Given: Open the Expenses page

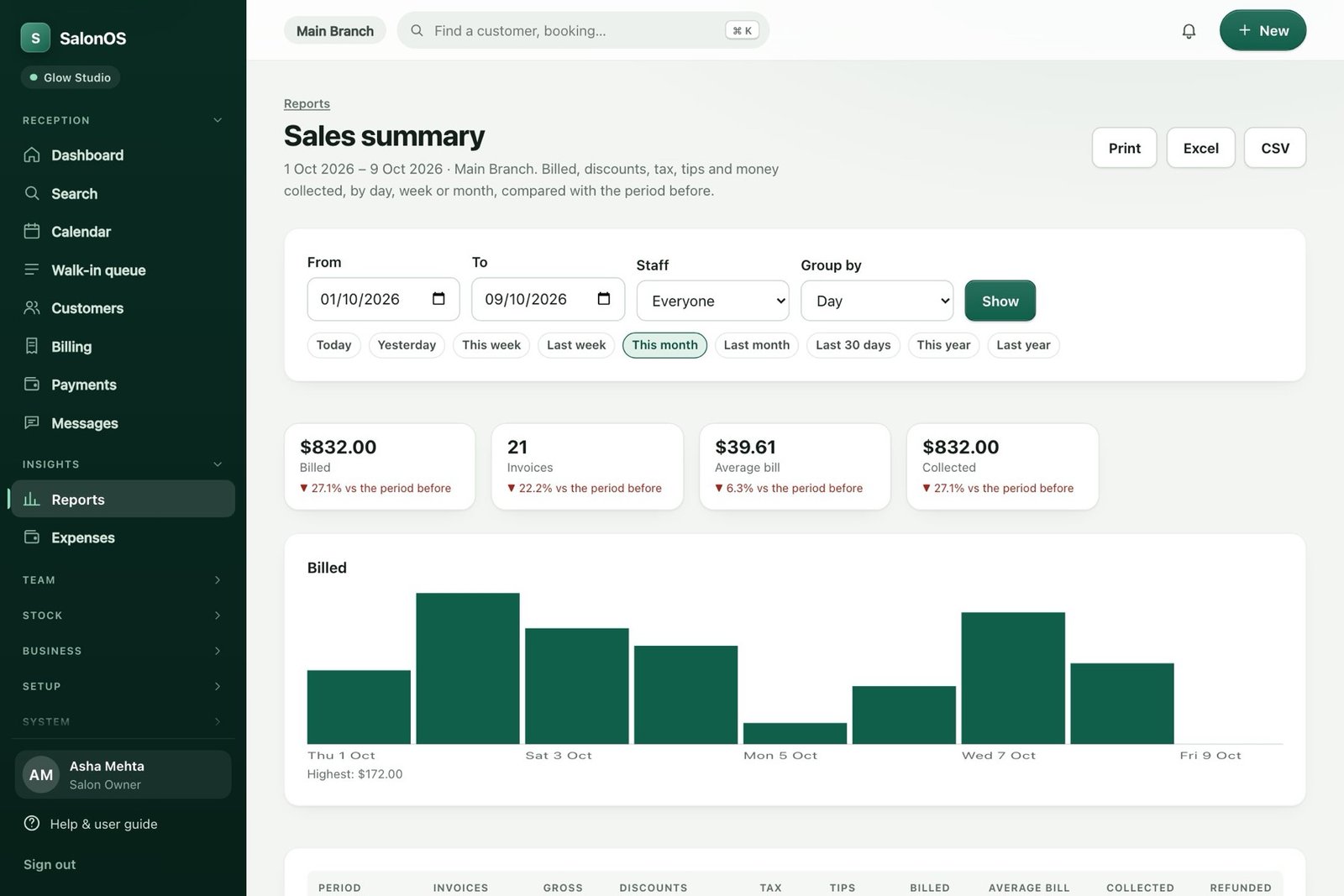Looking at the screenshot, I should [x=123, y=537].
